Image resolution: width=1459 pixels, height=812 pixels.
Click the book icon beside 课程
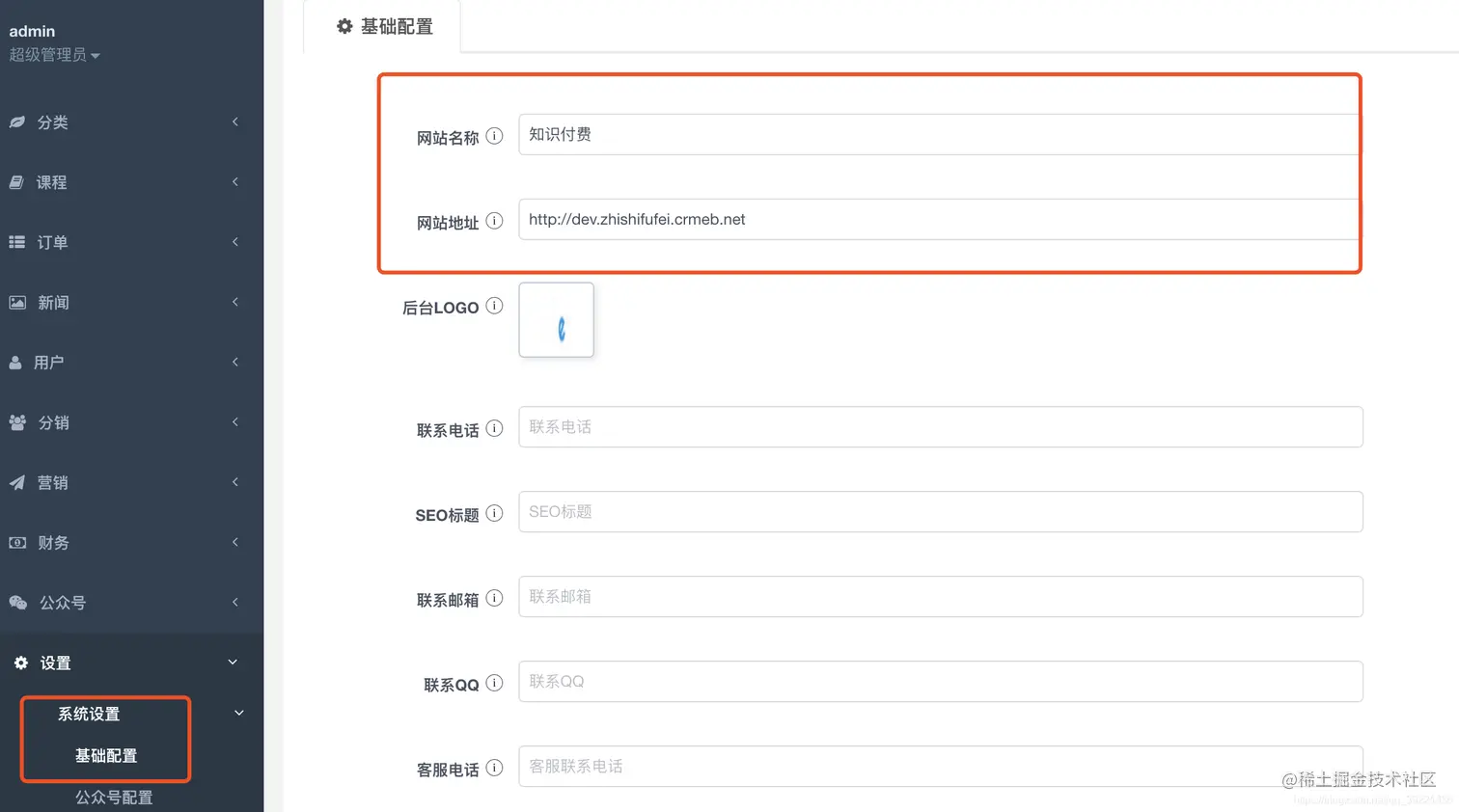coord(16,182)
